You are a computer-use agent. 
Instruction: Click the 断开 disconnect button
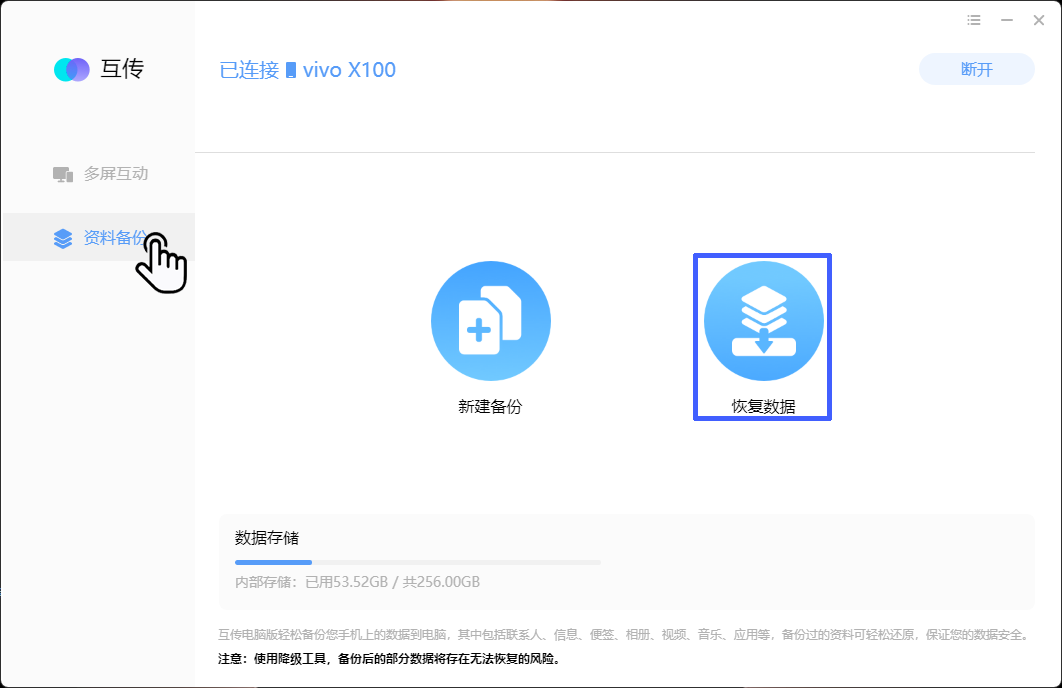[976, 69]
